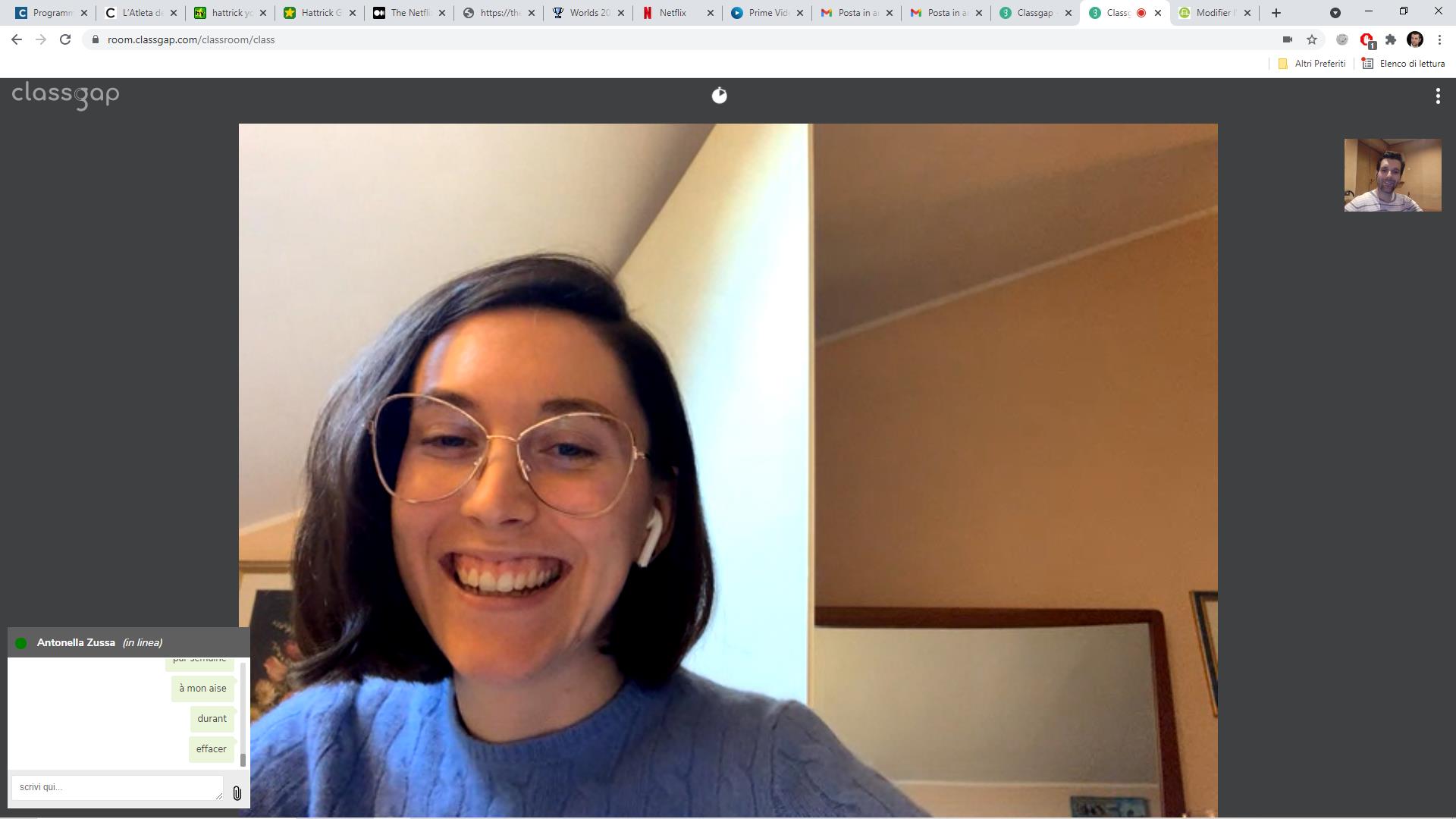The width and height of the screenshot is (1456, 819).
Task: Bookmark this page with star icon
Action: (x=1312, y=39)
